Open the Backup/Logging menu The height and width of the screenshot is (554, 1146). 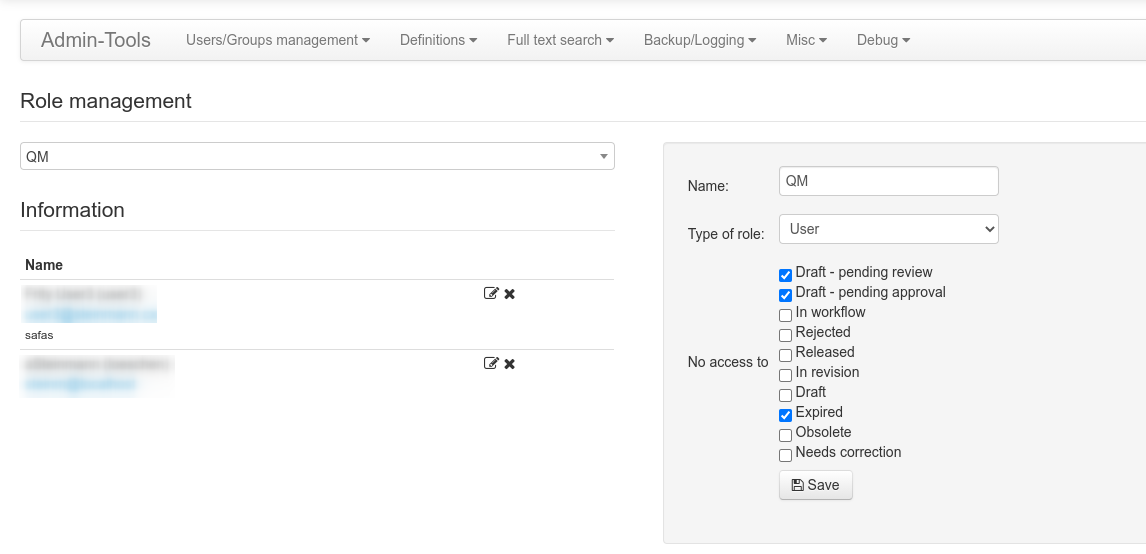[699, 40]
